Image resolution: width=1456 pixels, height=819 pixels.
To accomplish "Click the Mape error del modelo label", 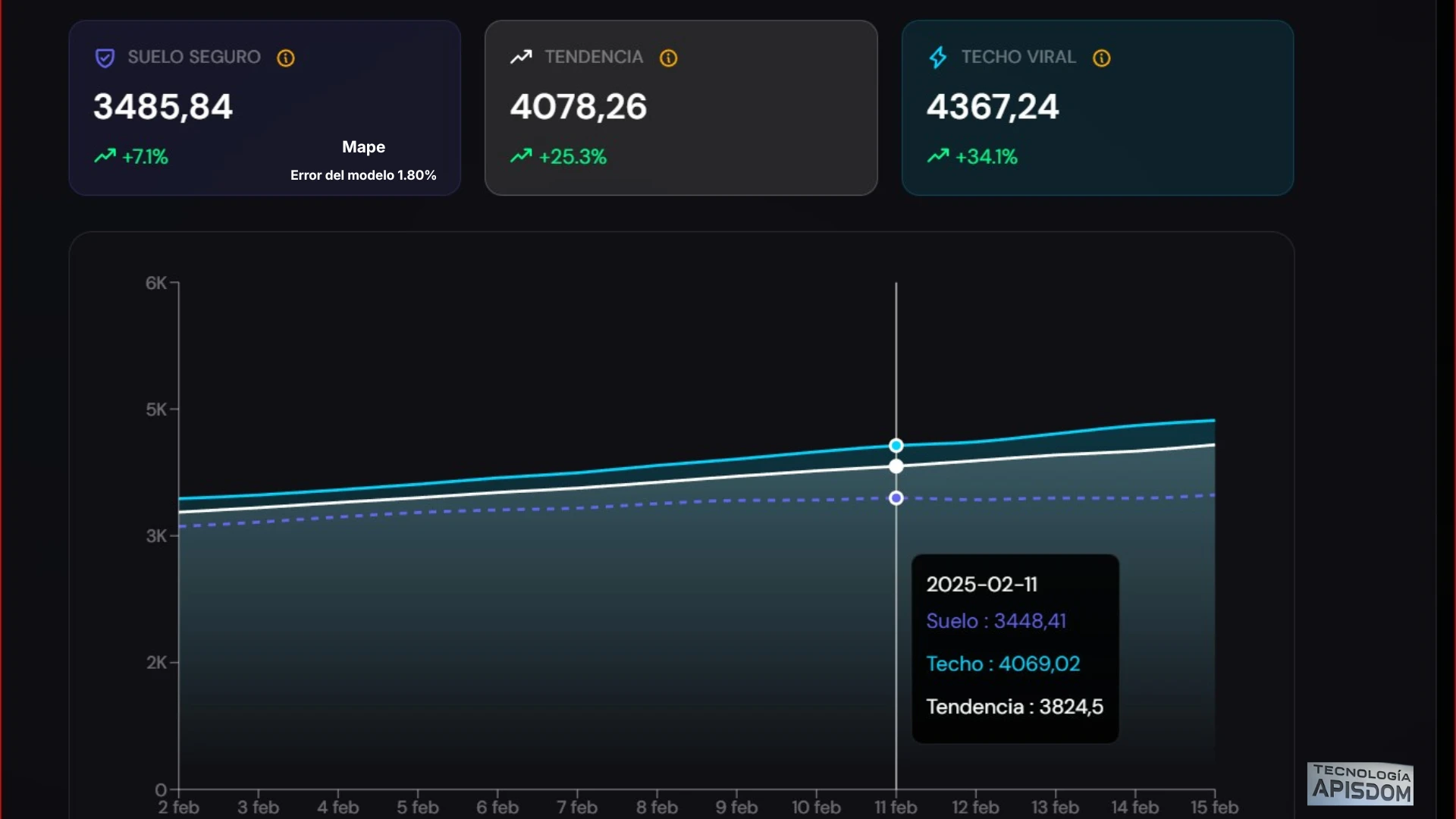I will pos(363,161).
